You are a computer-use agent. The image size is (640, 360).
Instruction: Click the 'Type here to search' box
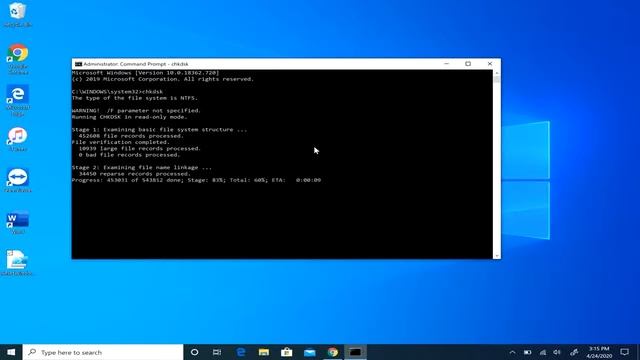point(103,352)
